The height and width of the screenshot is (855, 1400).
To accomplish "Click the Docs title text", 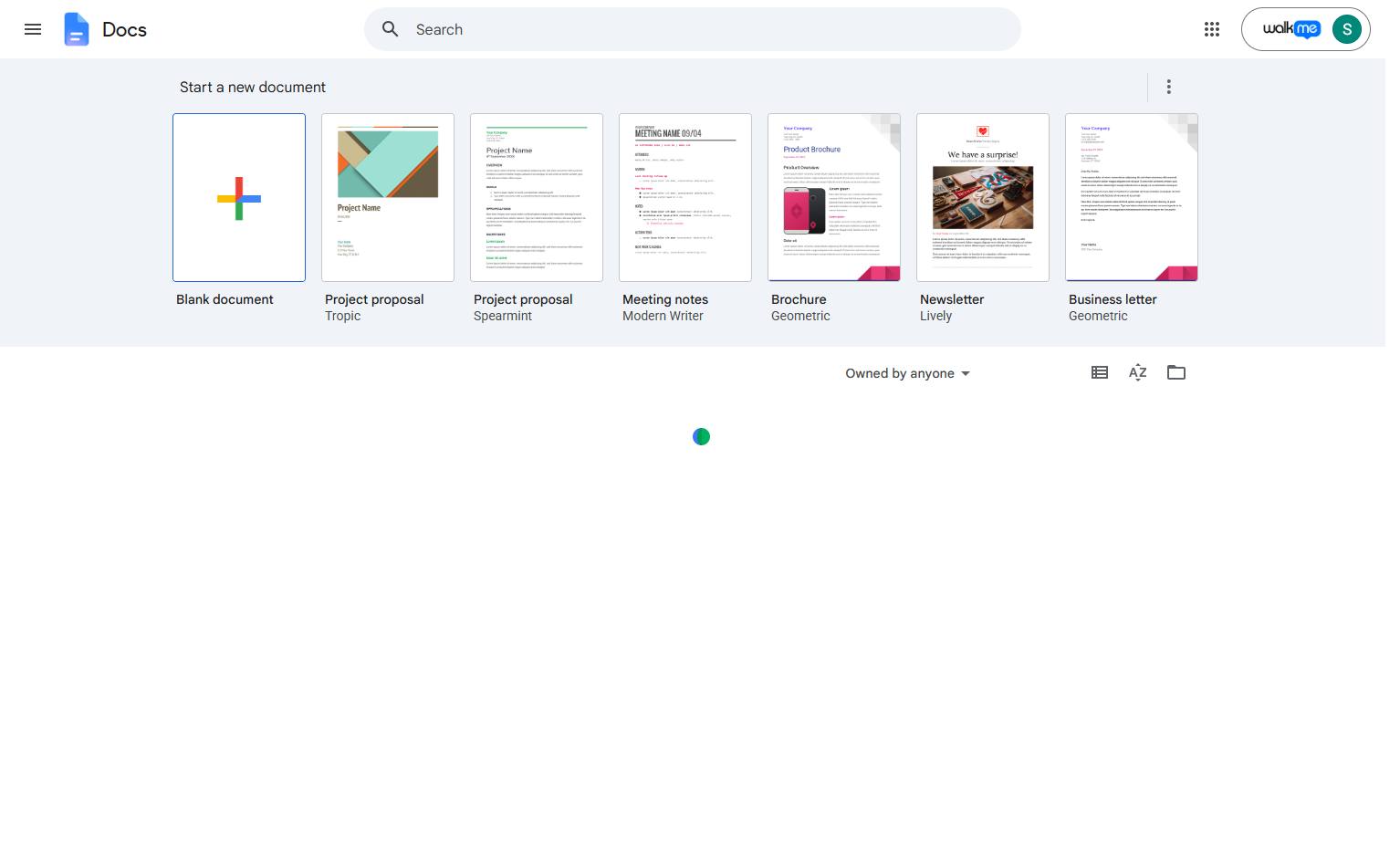I will (x=124, y=29).
